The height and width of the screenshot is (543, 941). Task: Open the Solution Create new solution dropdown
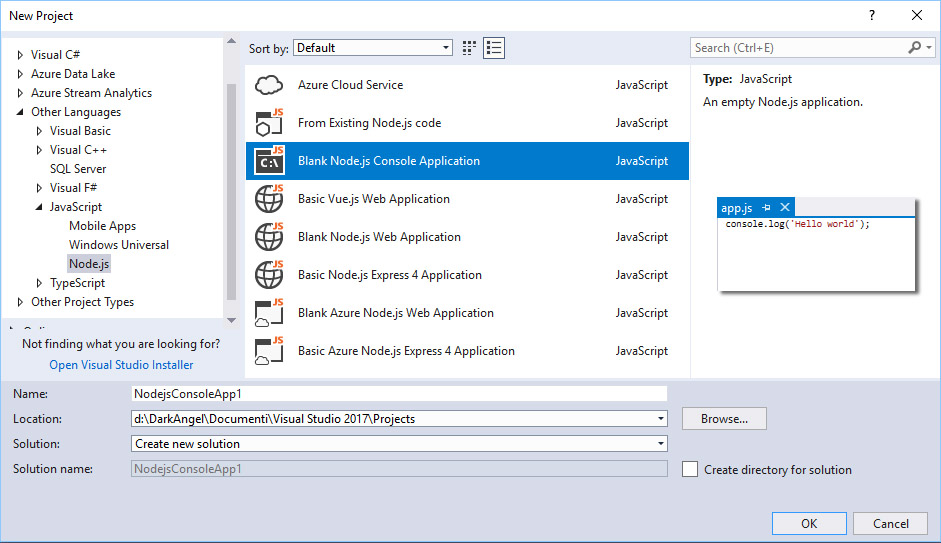pyautogui.click(x=660, y=444)
